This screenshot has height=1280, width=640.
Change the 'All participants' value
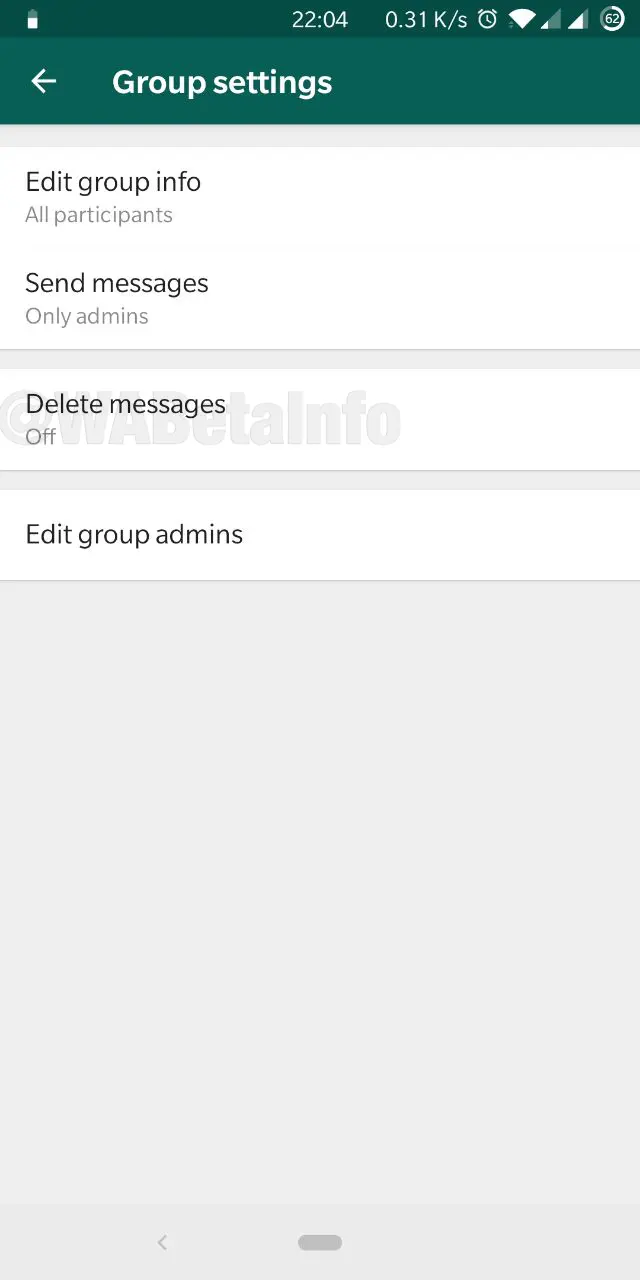[99, 215]
